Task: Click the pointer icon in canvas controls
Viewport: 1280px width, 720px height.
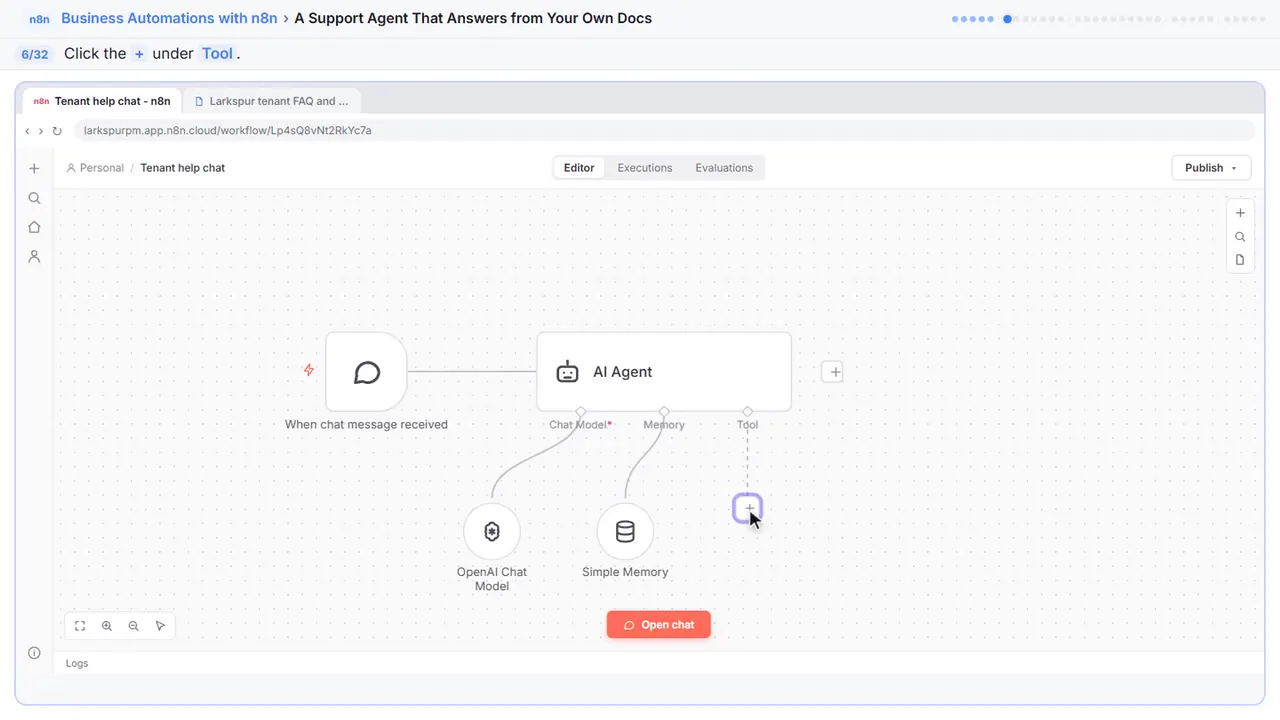Action: click(161, 626)
